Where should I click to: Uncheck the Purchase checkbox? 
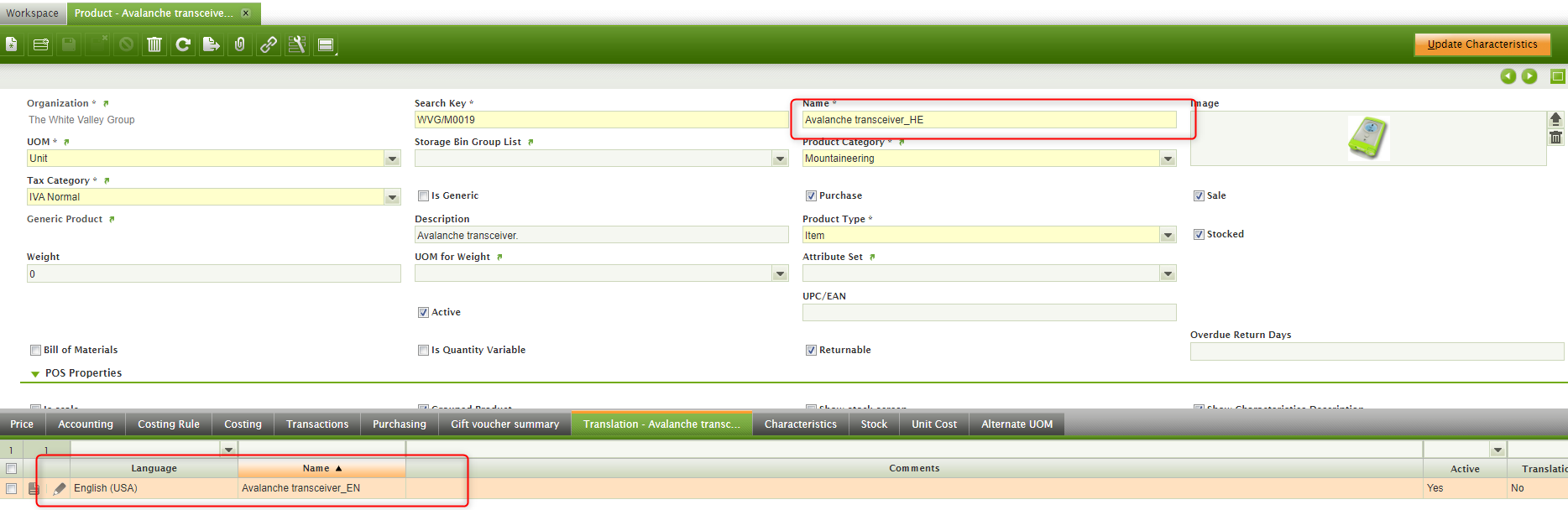pos(811,196)
